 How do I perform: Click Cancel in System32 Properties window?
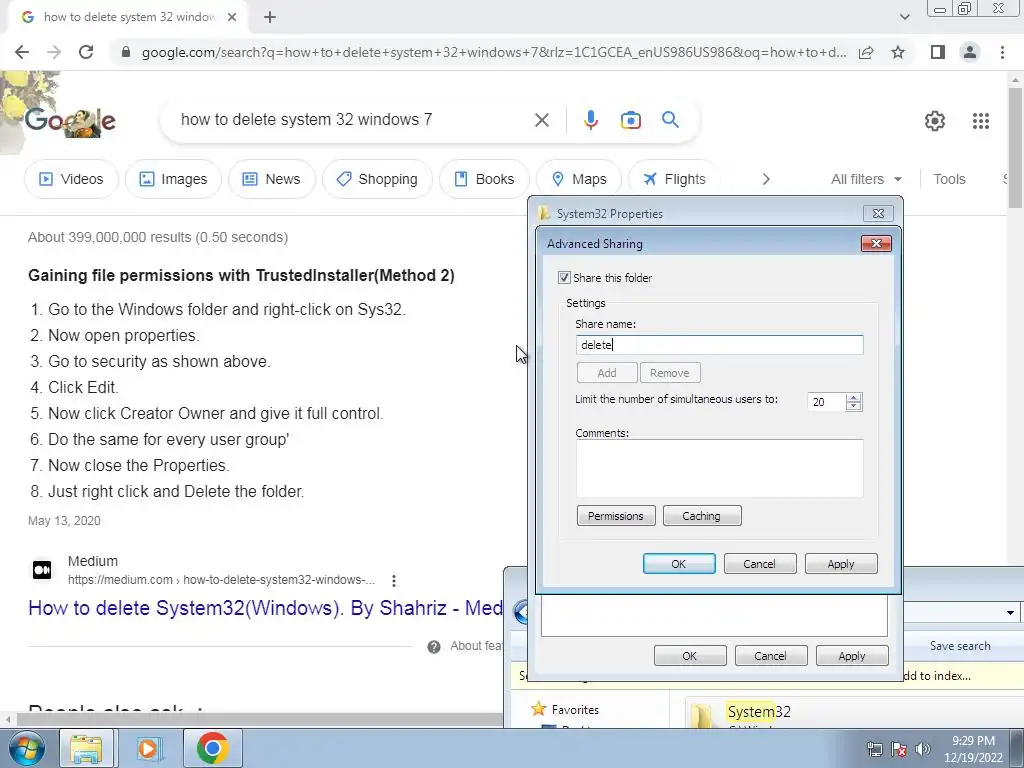771,656
